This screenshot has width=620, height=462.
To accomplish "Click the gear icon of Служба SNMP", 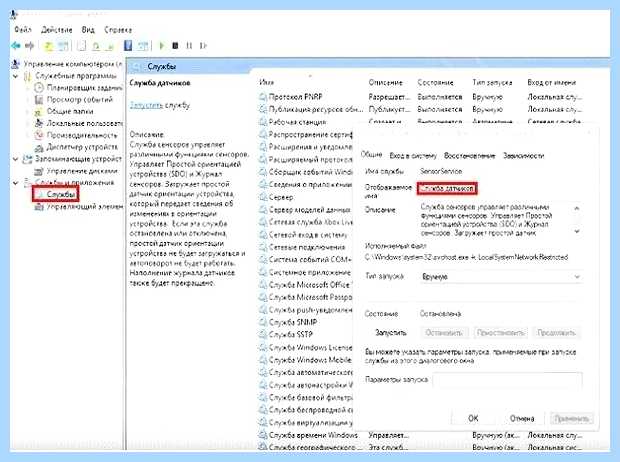I will coord(263,322).
